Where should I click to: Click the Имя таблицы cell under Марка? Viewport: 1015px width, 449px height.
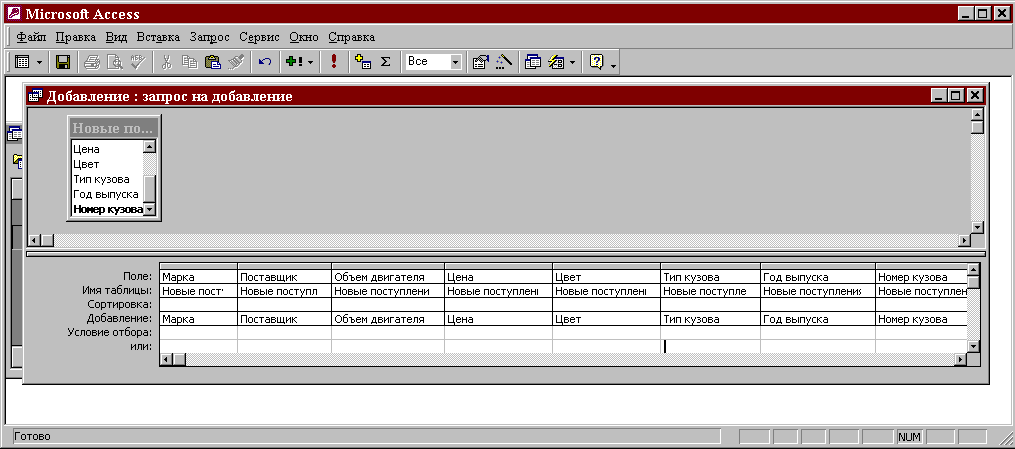point(198,291)
